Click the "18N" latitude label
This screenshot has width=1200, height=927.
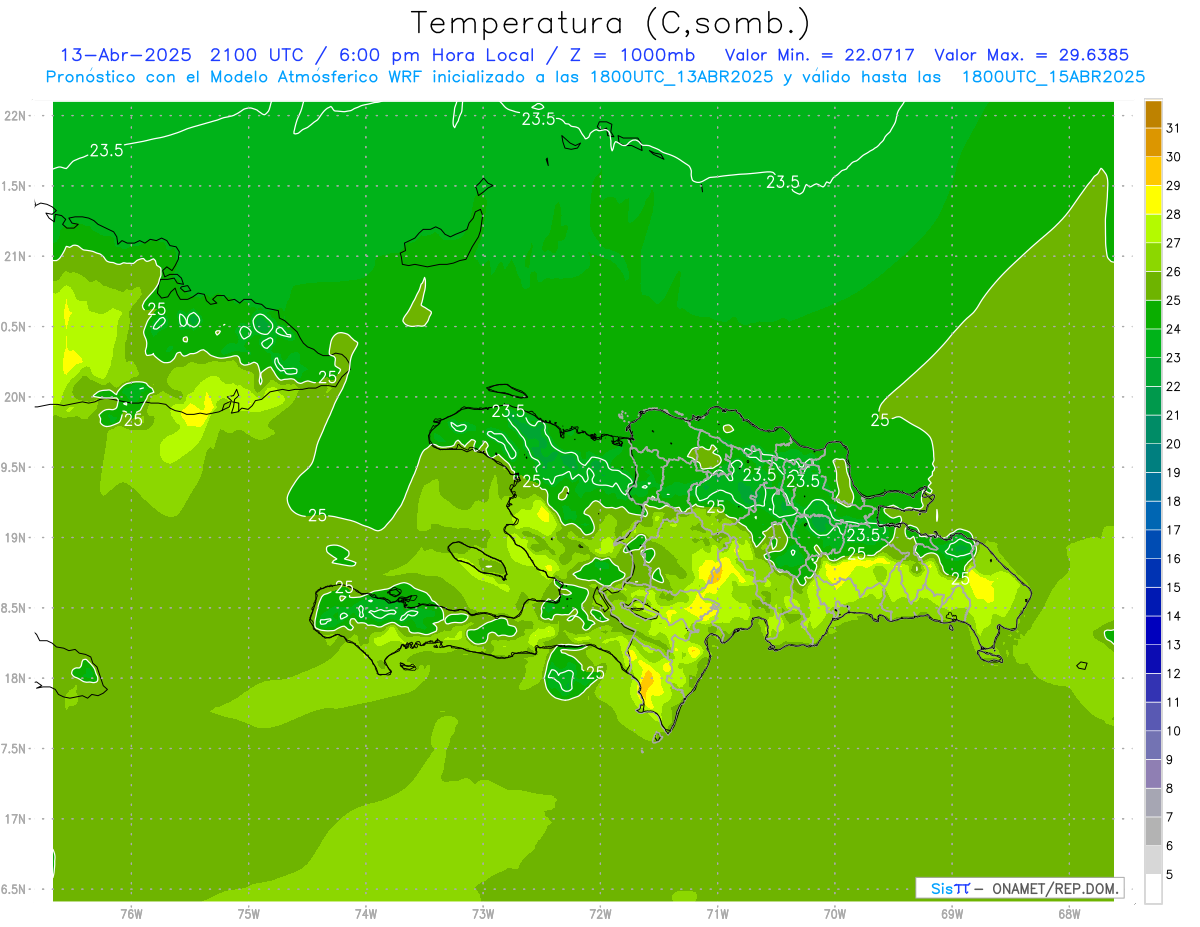point(16,679)
